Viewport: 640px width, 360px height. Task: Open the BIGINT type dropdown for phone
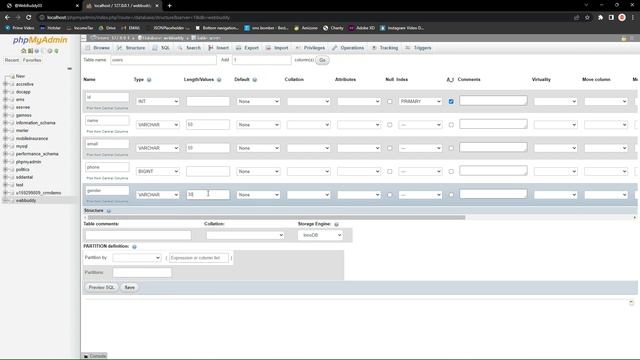[x=158, y=171]
